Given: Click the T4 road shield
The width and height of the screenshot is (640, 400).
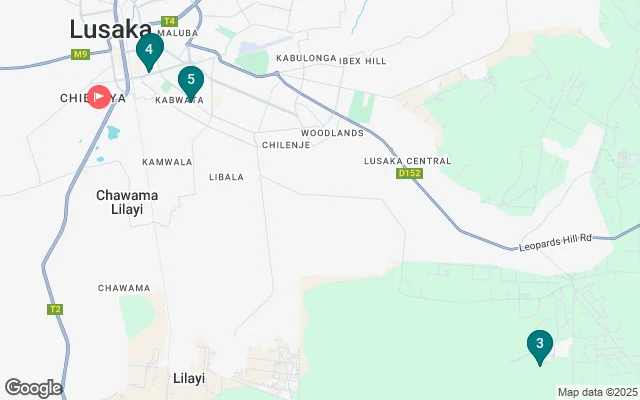Looking at the screenshot, I should tap(169, 21).
